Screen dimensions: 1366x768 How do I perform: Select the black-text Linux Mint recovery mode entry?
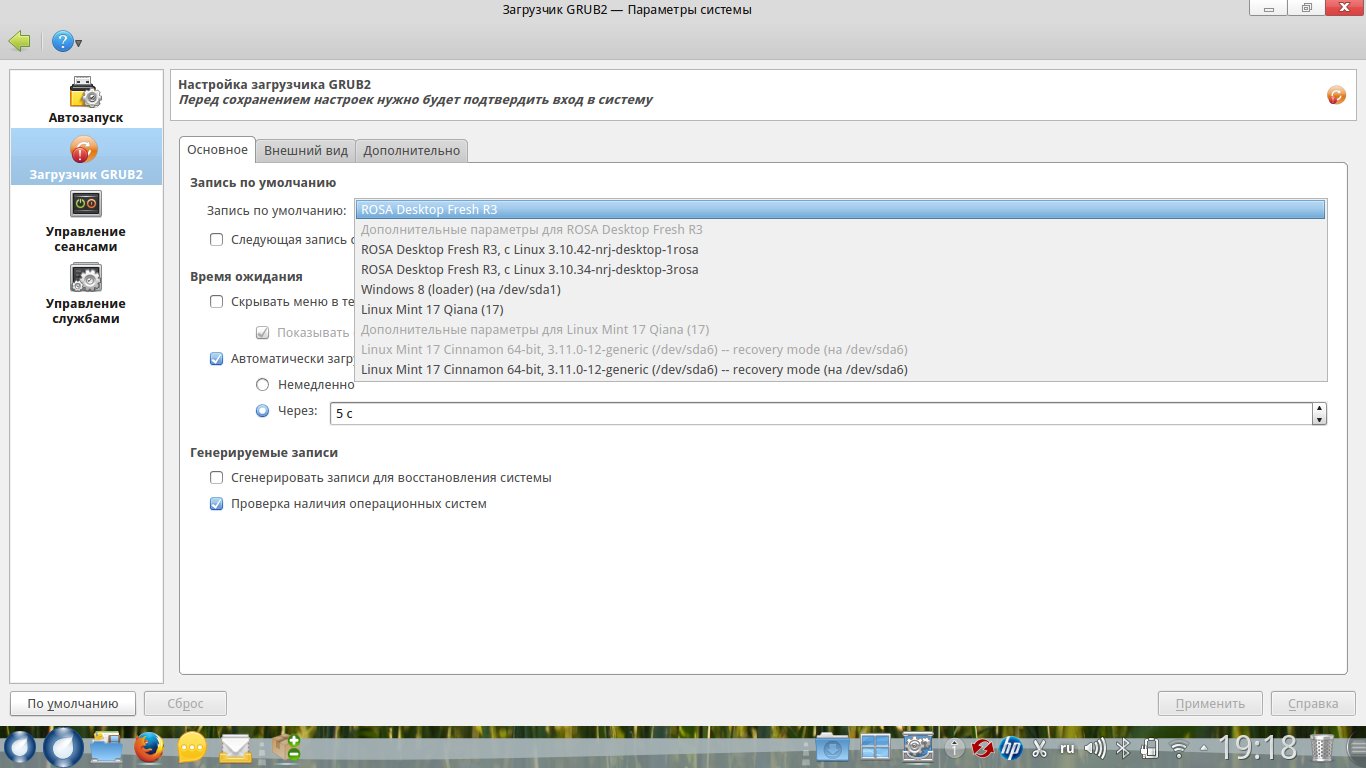[x=840, y=370]
